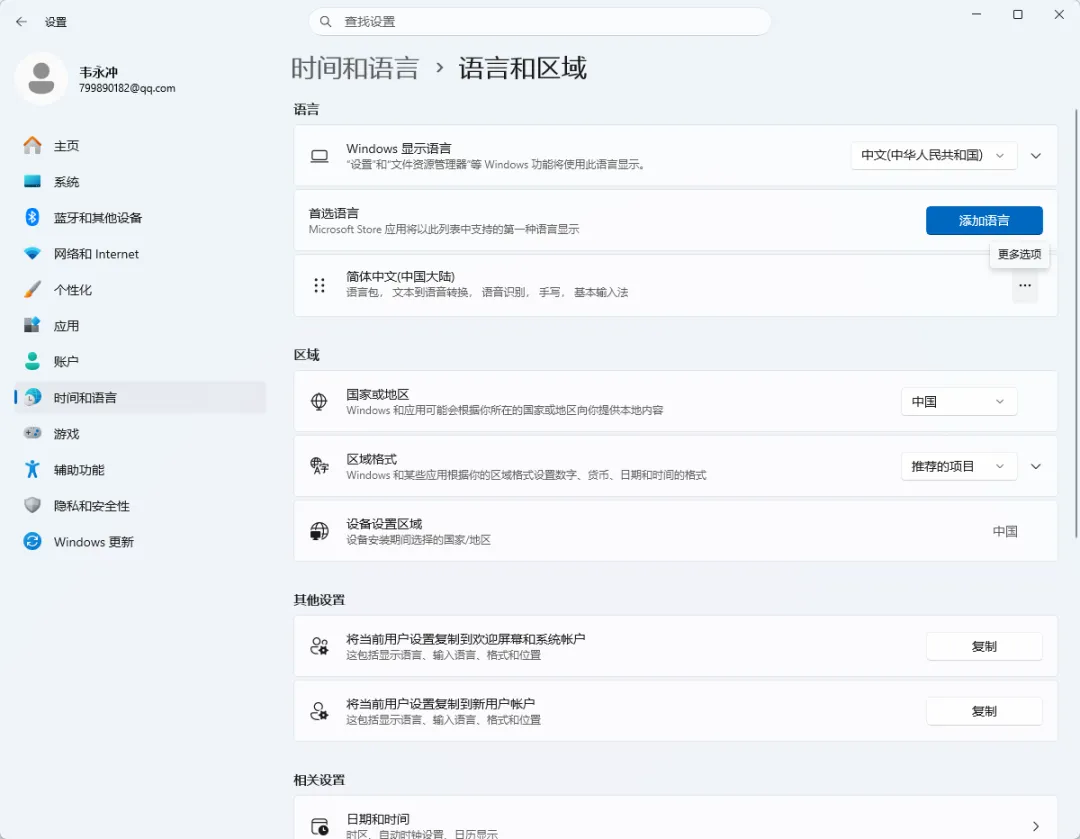Minimize the Settings window
The height and width of the screenshot is (839, 1080).
pos(976,14)
